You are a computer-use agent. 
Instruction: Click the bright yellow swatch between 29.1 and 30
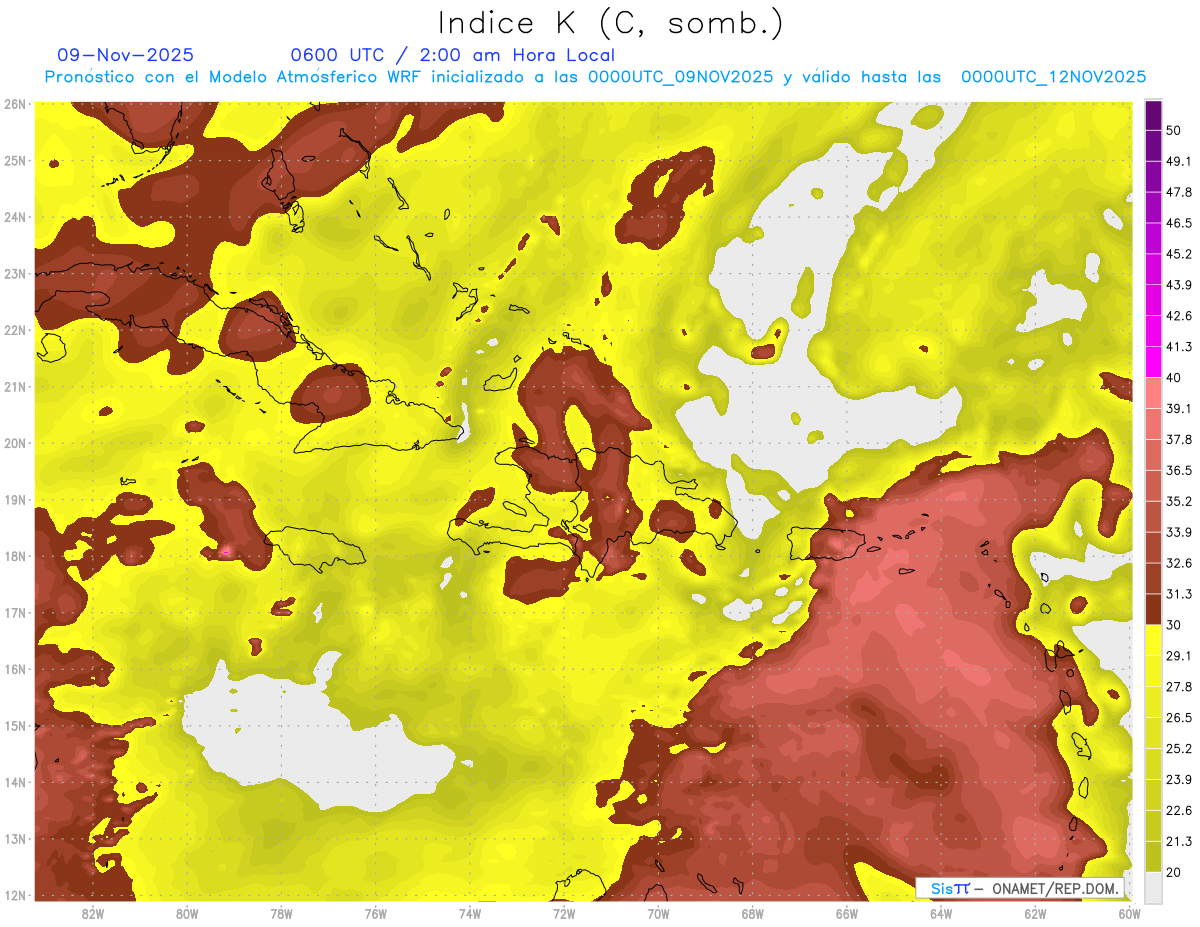point(1153,640)
